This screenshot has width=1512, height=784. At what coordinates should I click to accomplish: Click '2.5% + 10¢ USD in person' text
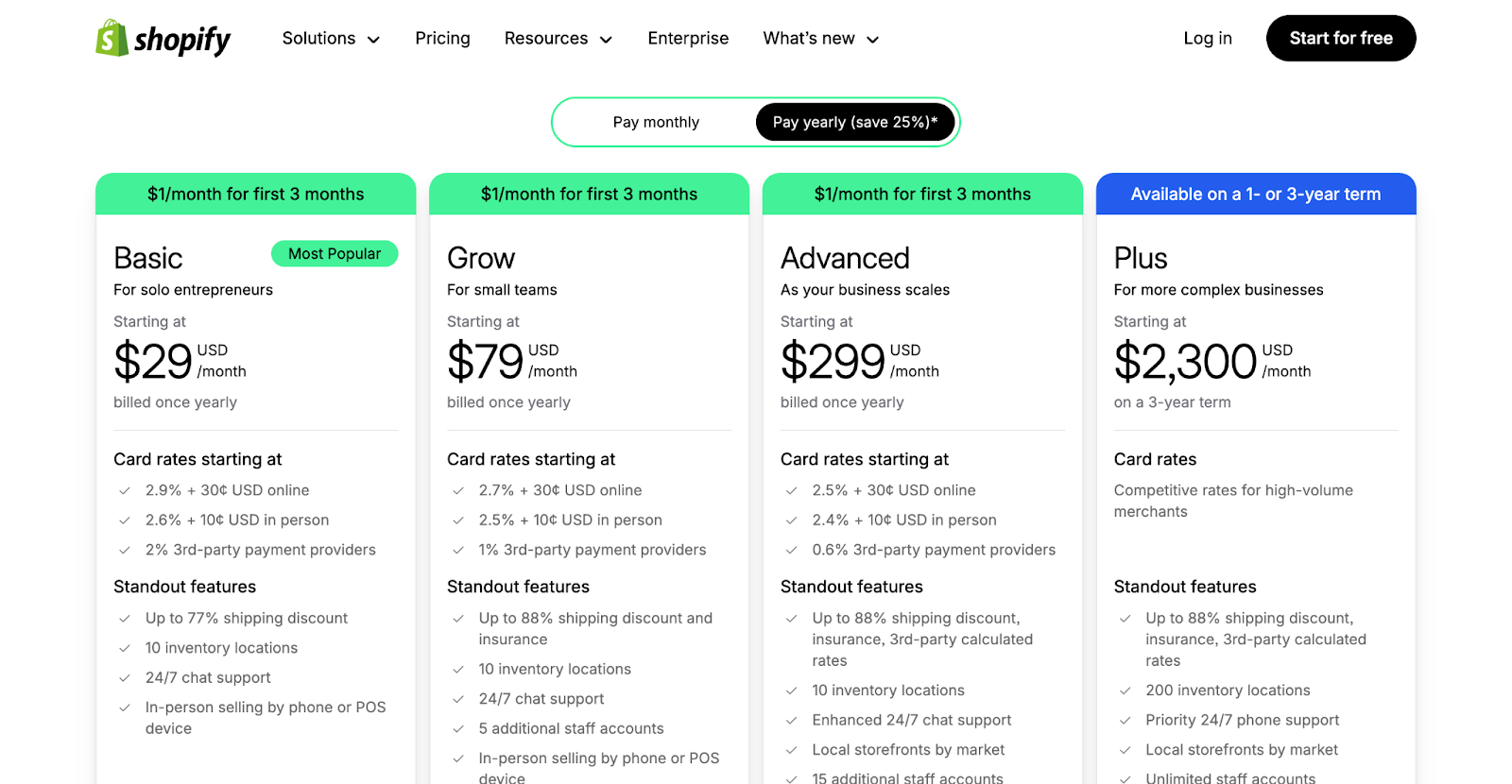(x=570, y=520)
